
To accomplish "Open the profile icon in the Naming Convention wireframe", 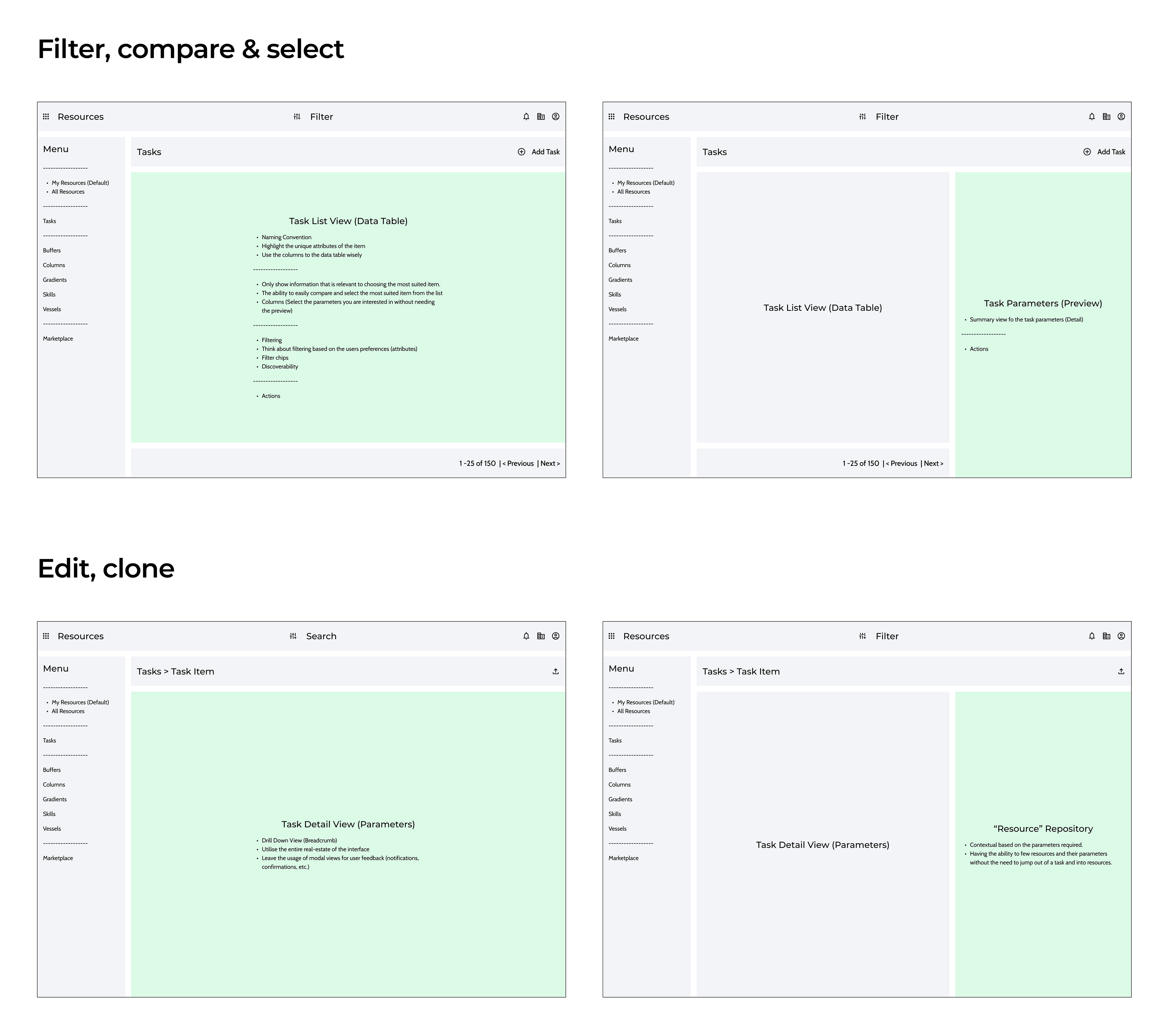I will pyautogui.click(x=555, y=116).
